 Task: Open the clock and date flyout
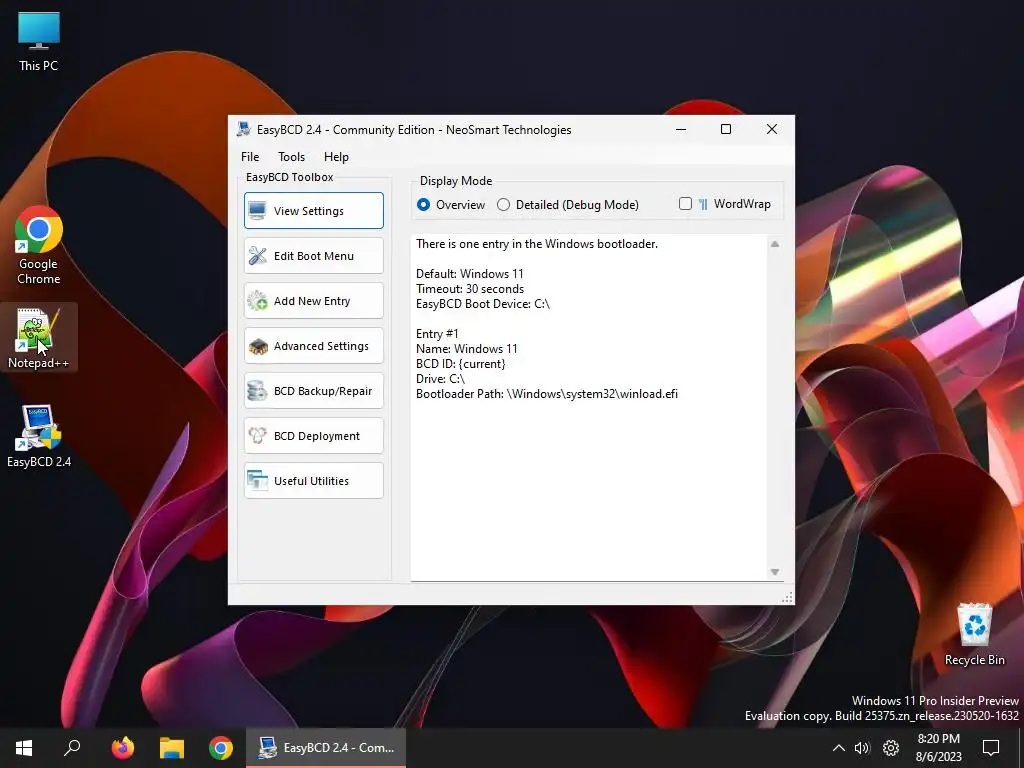[938, 748]
